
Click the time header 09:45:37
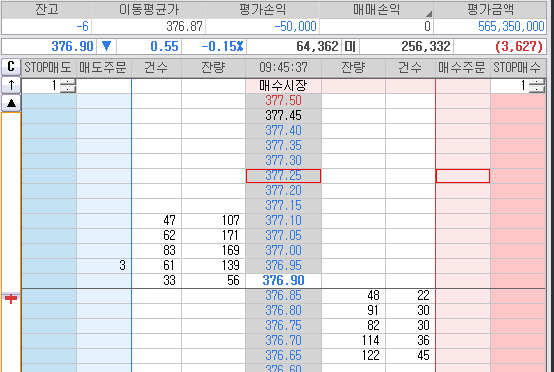pos(283,67)
